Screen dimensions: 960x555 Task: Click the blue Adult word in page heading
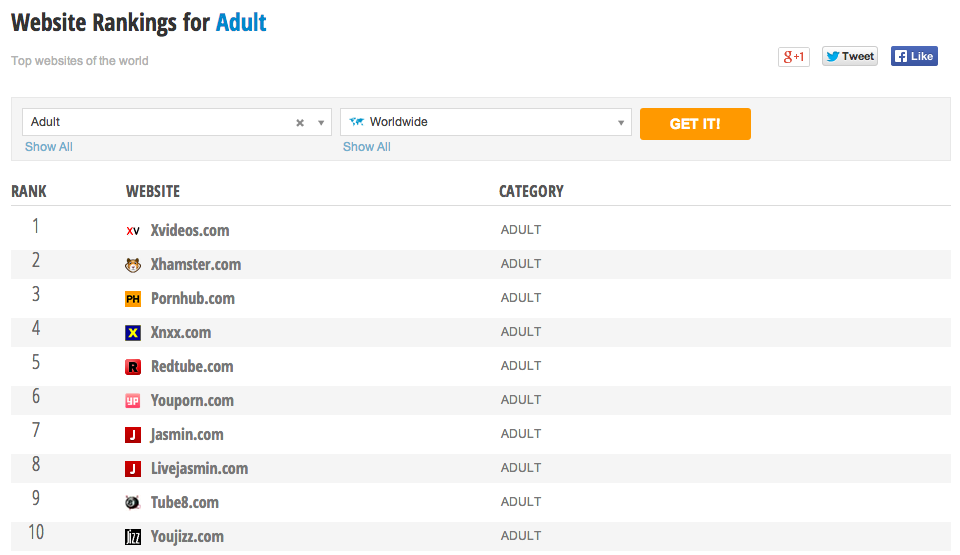(241, 23)
